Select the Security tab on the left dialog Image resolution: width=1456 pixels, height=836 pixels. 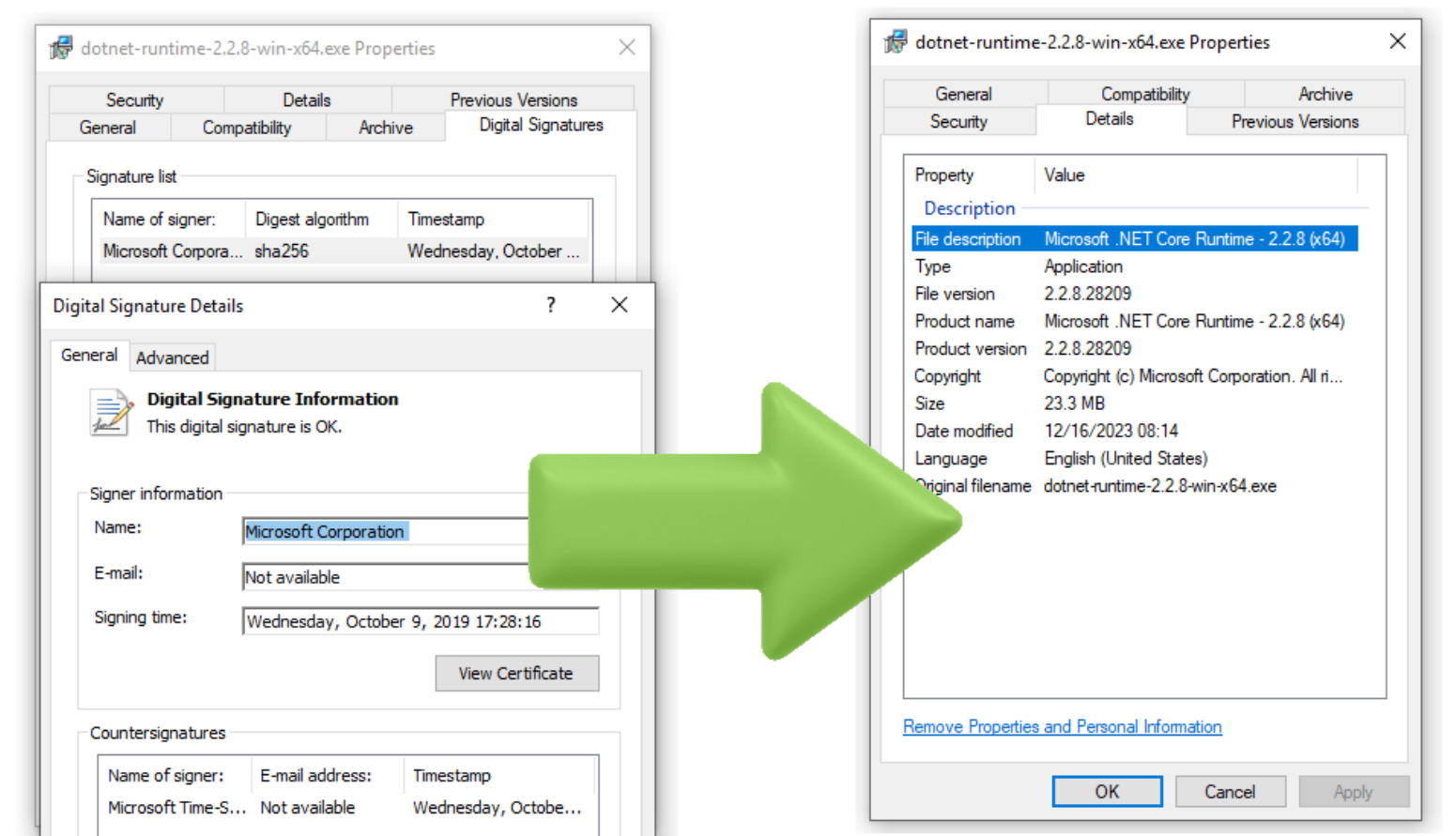coord(134,99)
